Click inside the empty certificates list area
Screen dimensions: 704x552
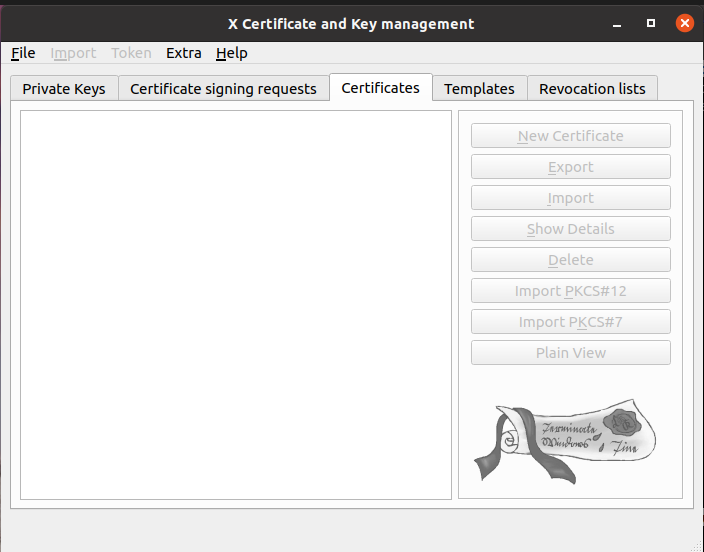click(236, 304)
